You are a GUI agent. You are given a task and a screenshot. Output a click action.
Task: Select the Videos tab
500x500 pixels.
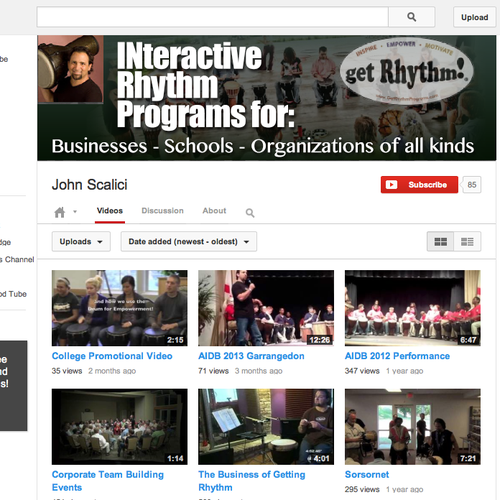110,211
